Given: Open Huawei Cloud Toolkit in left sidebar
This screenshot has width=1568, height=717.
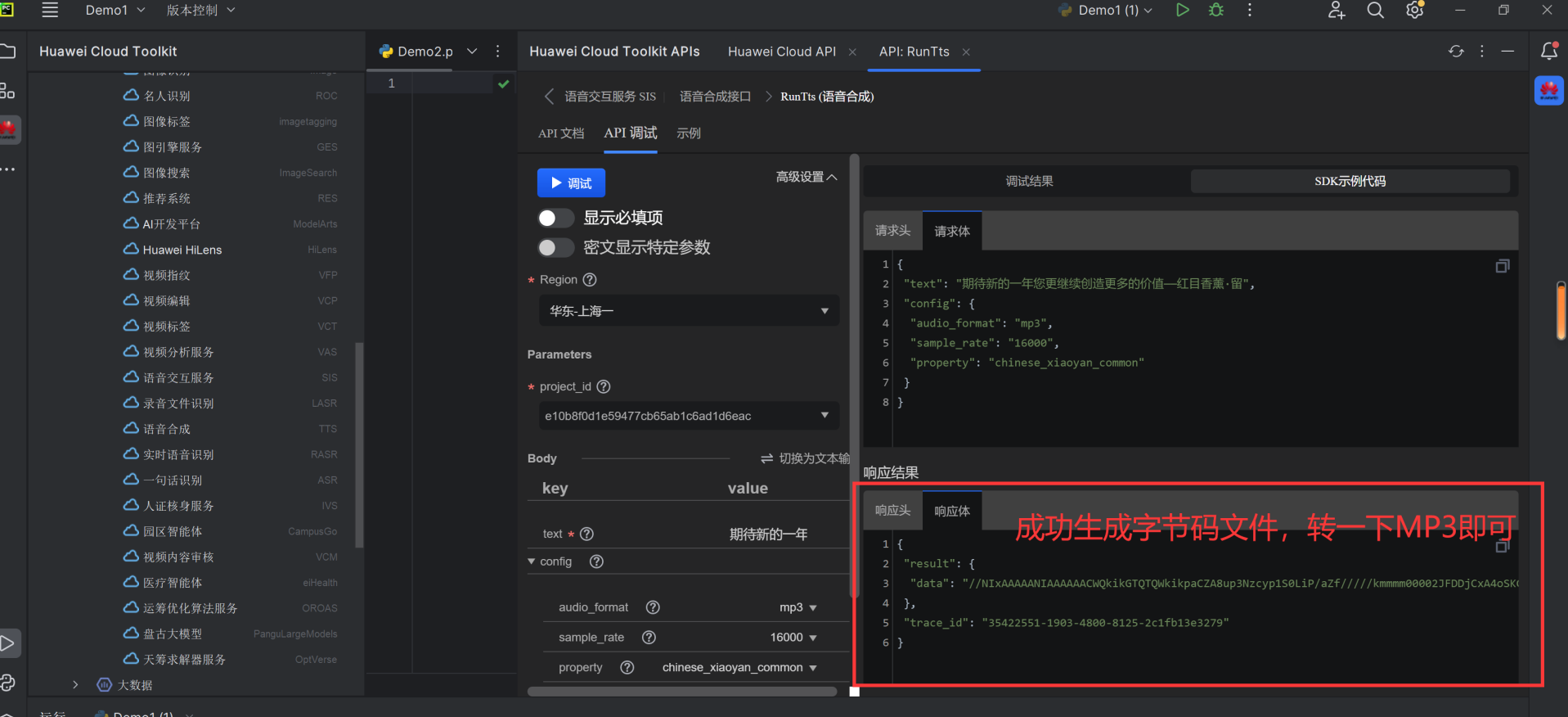Looking at the screenshot, I should click(x=8, y=129).
